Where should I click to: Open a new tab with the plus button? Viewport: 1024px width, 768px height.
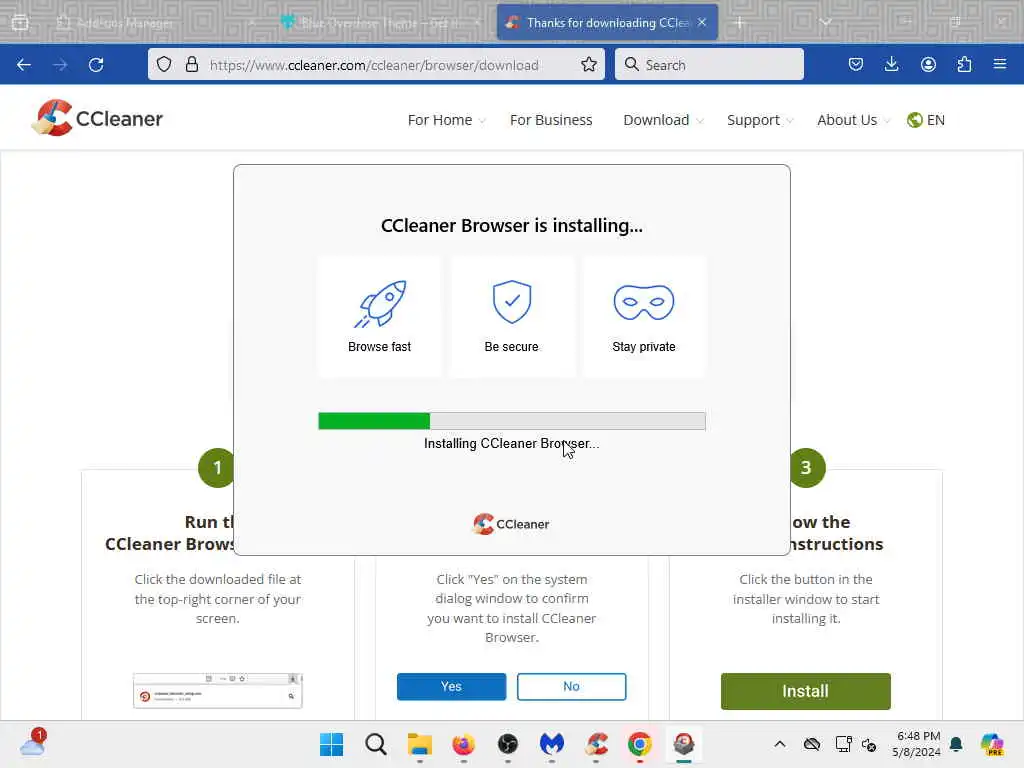(739, 23)
